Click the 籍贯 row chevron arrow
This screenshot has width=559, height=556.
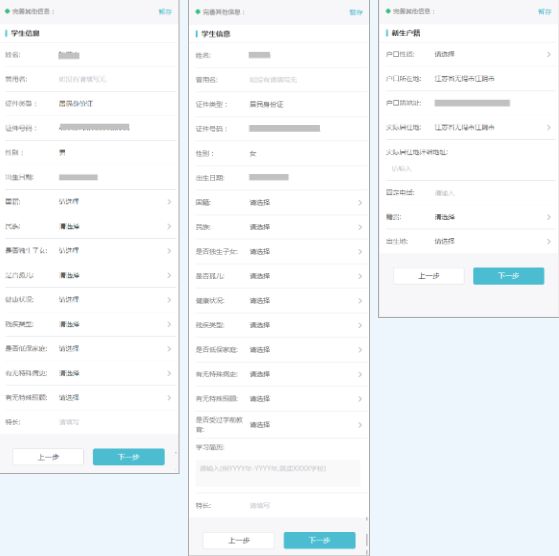click(x=549, y=217)
